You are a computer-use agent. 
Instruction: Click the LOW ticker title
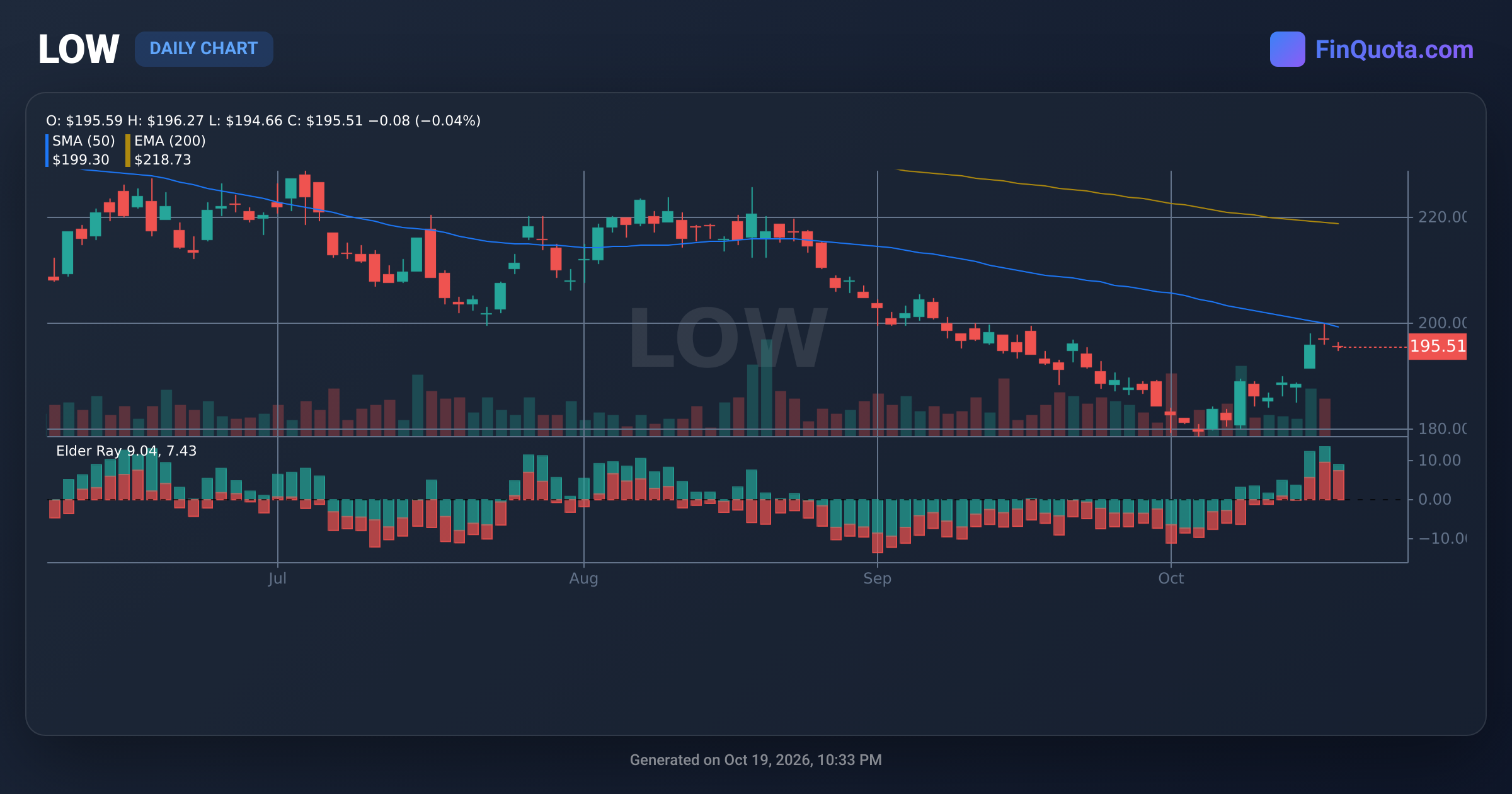click(79, 49)
